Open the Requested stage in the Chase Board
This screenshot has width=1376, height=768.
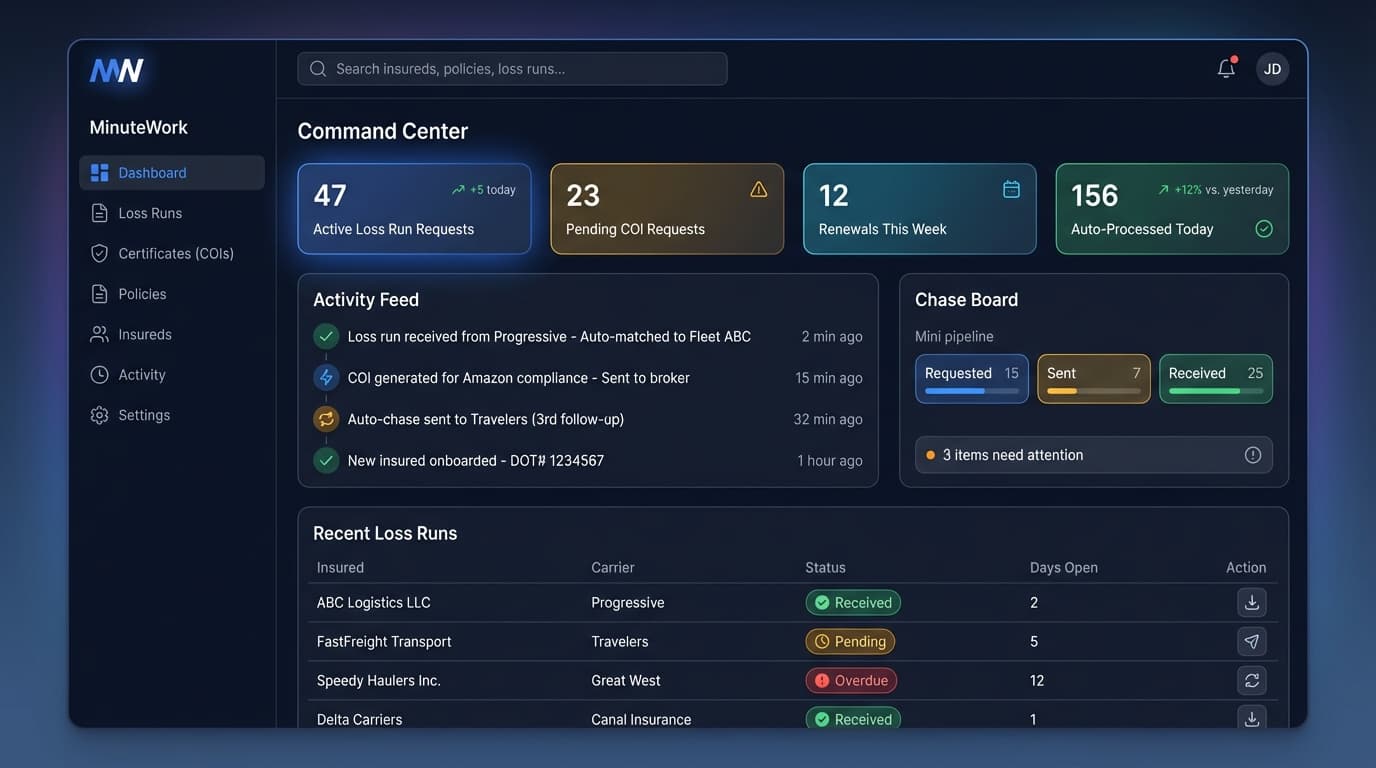click(971, 378)
